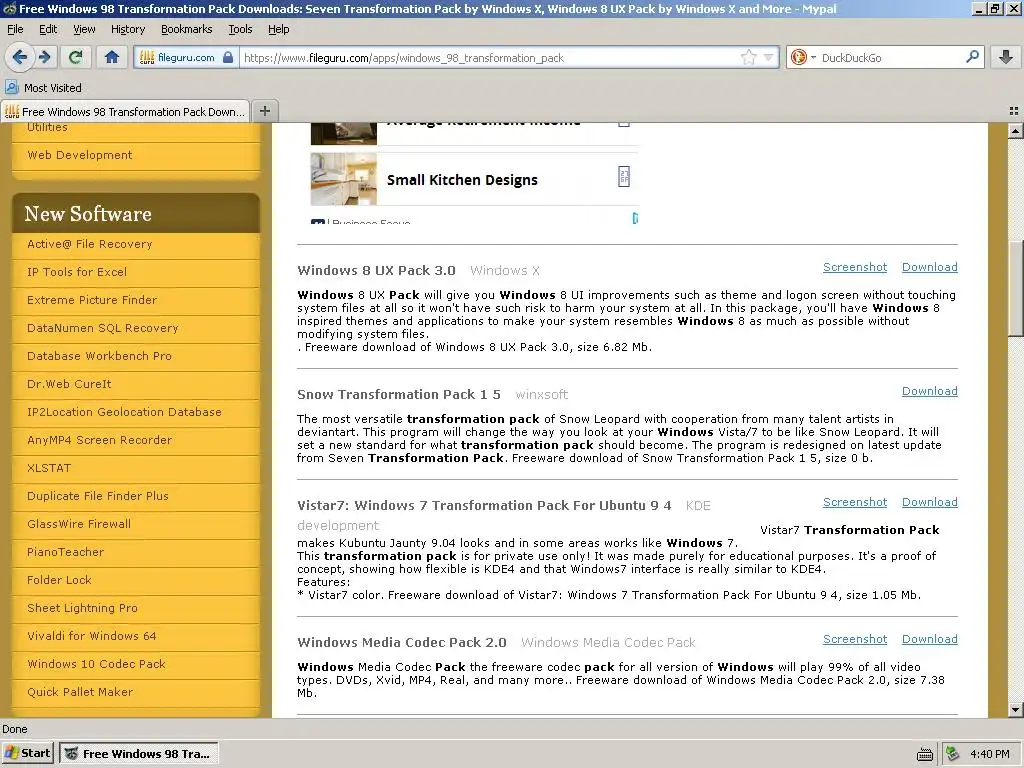Open the tab groups icon
1024x768 pixels.
(x=1014, y=111)
